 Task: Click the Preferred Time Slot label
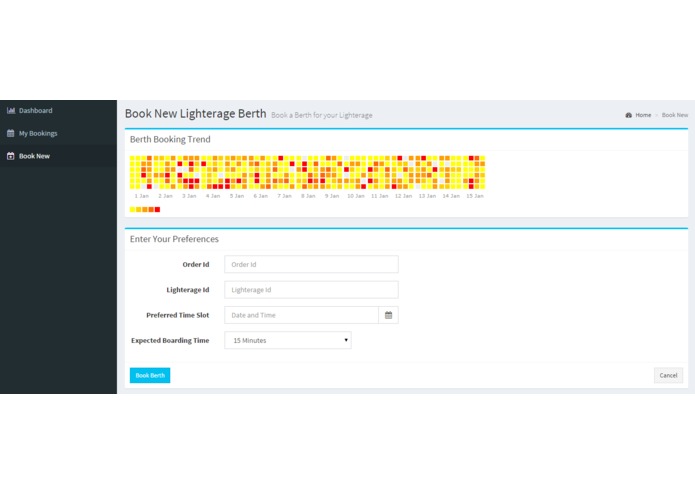[178, 315]
